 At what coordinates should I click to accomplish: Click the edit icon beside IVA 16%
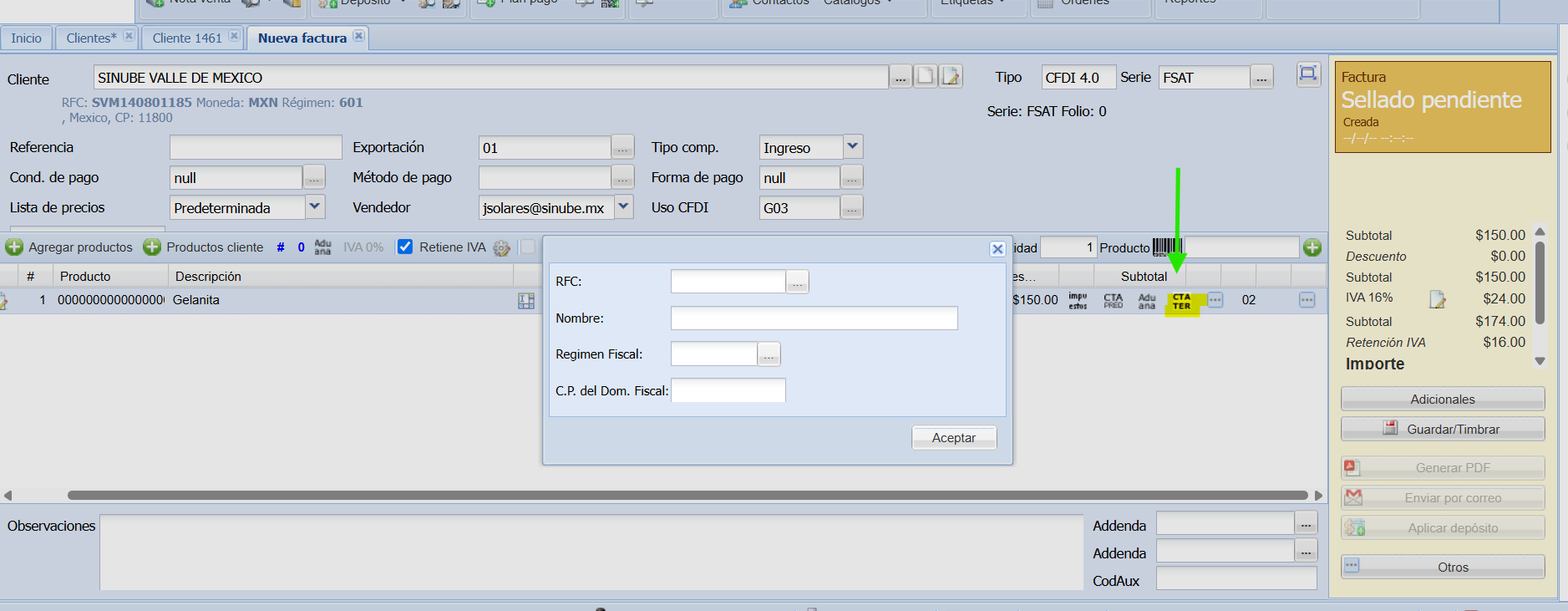coord(1438,299)
